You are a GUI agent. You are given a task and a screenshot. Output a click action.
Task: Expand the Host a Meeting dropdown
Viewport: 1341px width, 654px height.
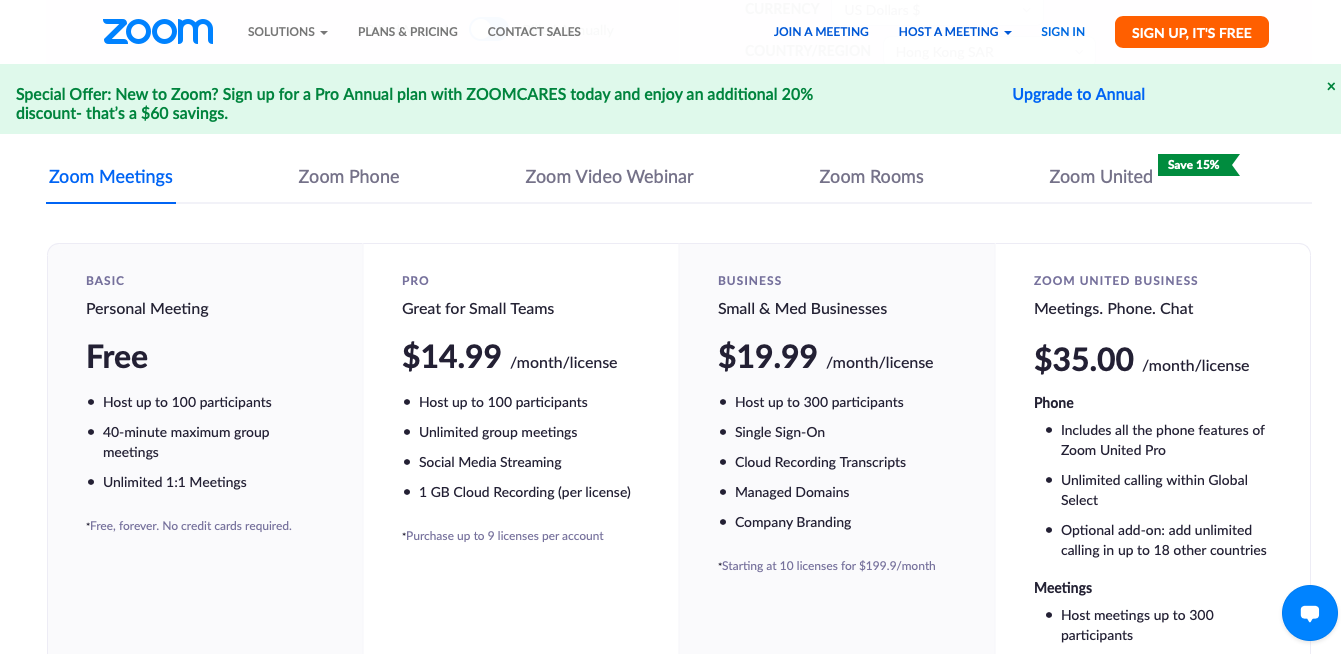click(x=954, y=32)
